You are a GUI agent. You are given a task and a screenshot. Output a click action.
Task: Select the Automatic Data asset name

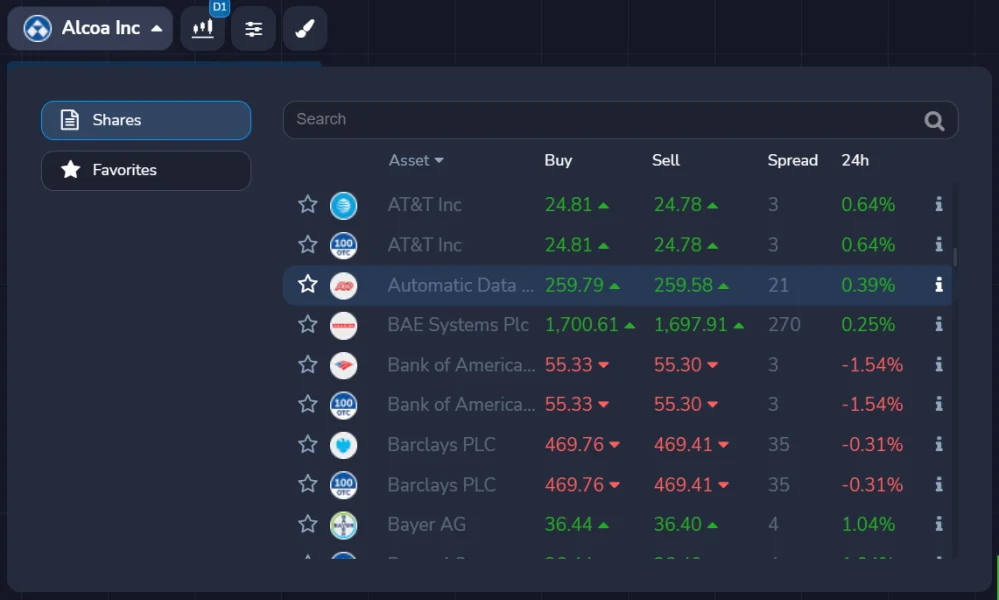click(460, 285)
